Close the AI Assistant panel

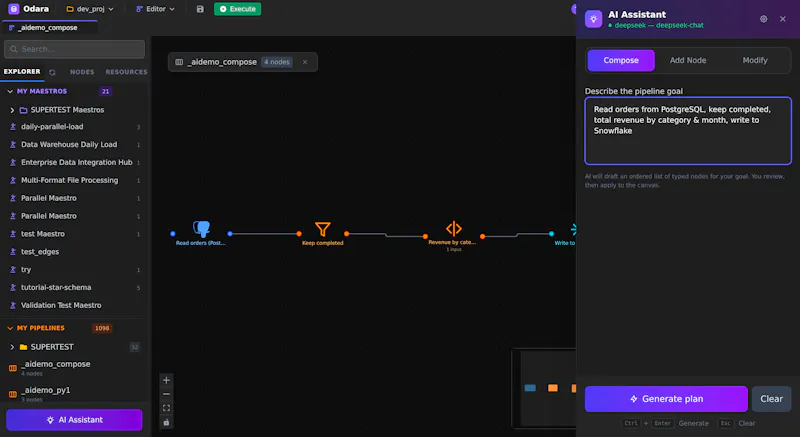pos(783,19)
